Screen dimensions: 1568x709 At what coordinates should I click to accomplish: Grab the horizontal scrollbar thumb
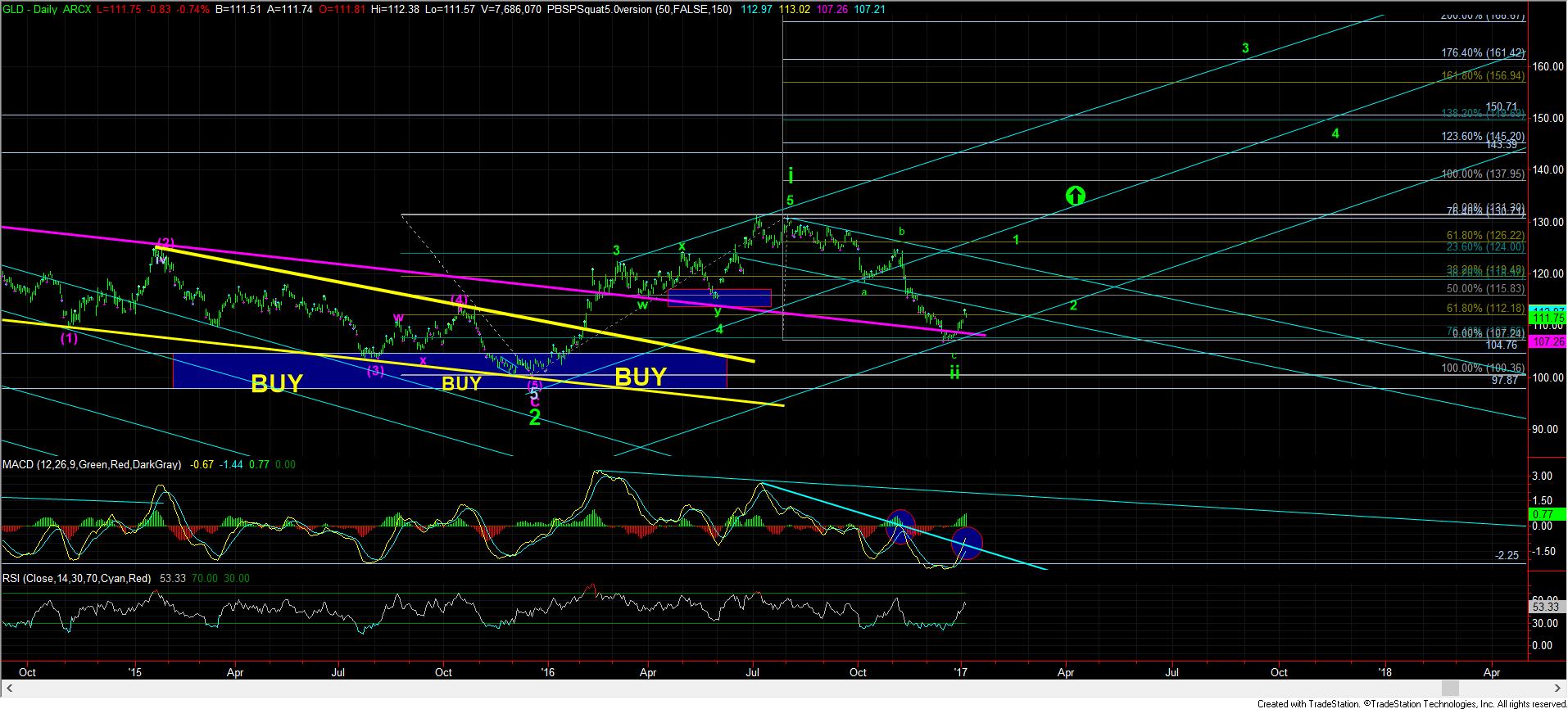(1450, 688)
